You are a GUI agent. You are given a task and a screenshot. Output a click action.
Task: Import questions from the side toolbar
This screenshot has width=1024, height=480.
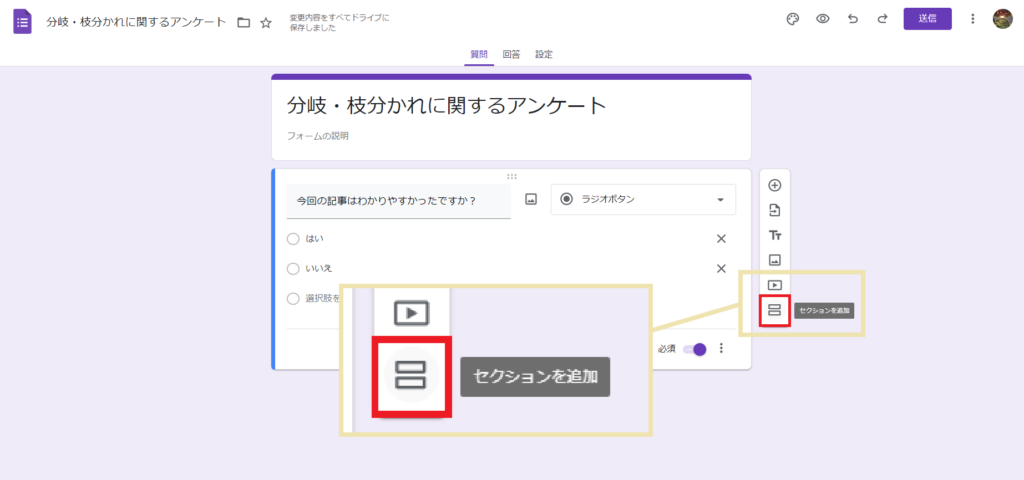pos(775,210)
